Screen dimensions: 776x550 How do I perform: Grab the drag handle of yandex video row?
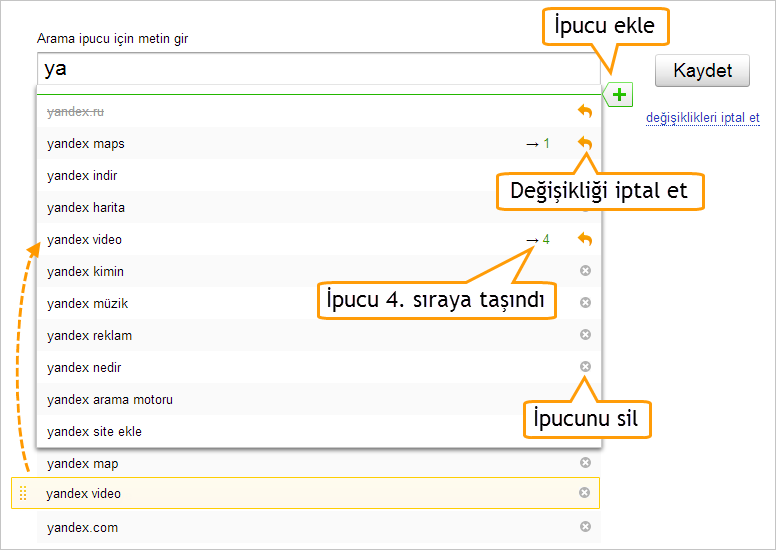(23, 493)
